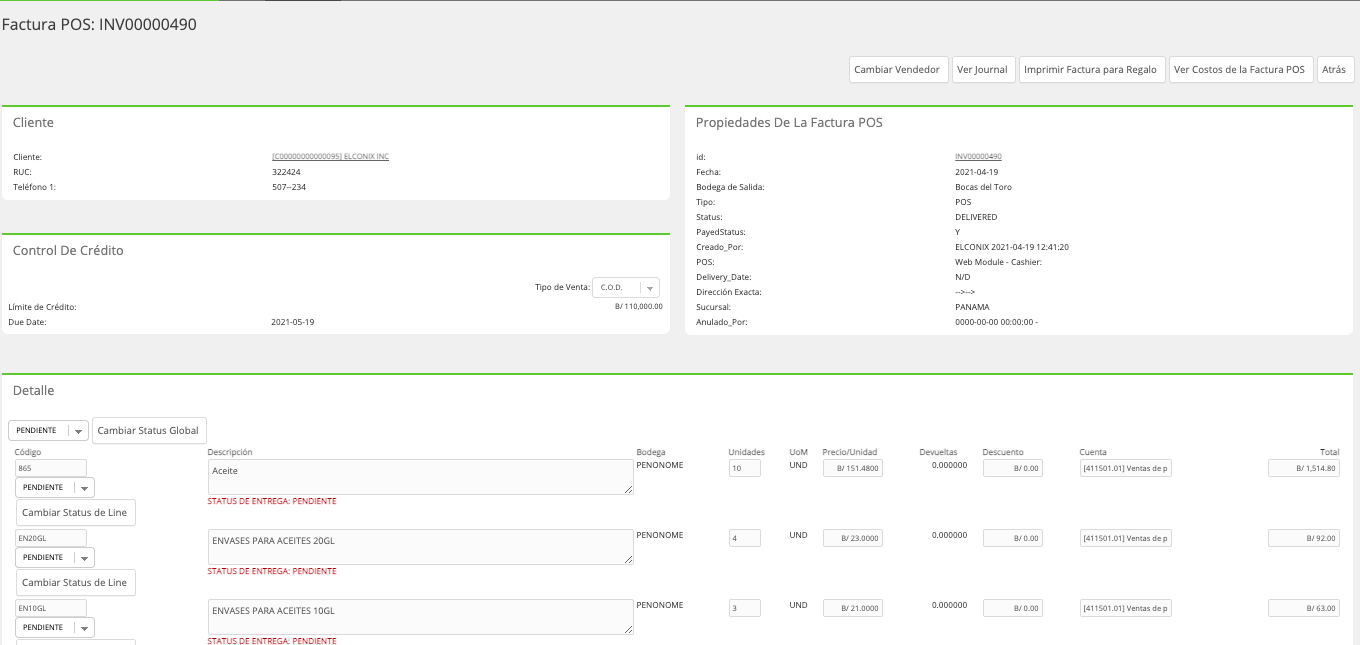Click Imprimir Factura para Regalo
1360x645 pixels.
point(1092,70)
